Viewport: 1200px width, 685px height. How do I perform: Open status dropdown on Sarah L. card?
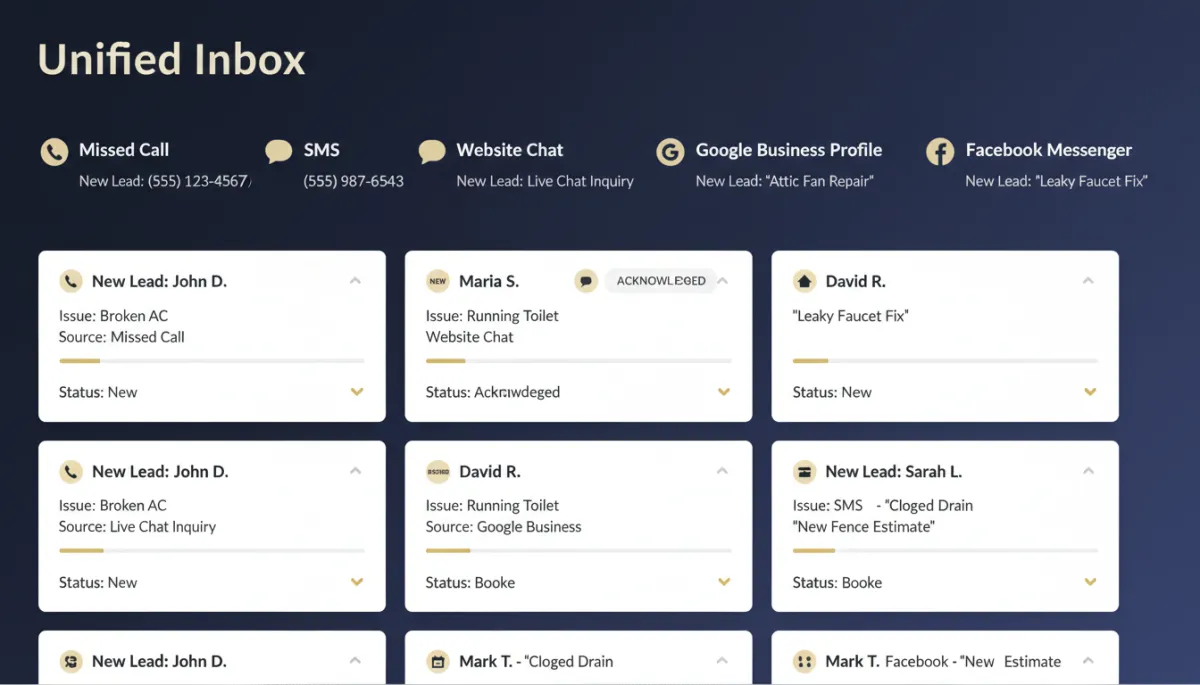[x=1091, y=582]
